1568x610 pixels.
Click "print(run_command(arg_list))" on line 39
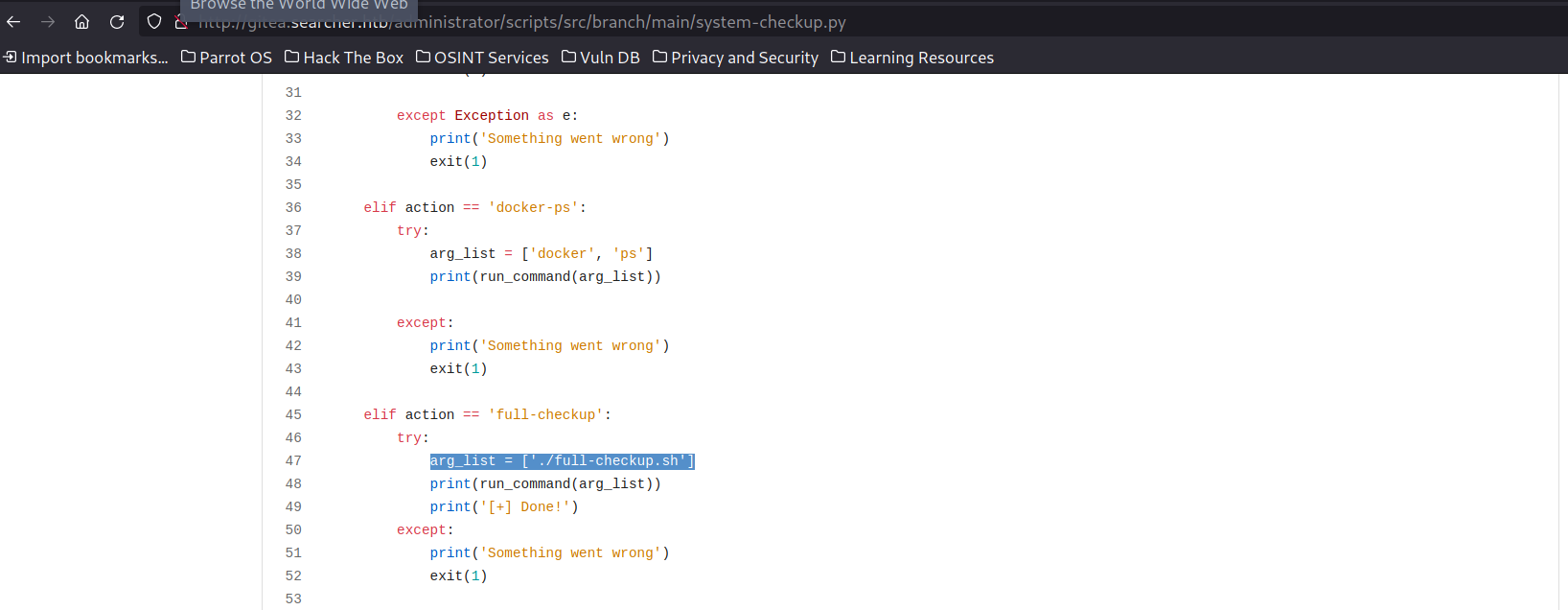[x=545, y=276]
